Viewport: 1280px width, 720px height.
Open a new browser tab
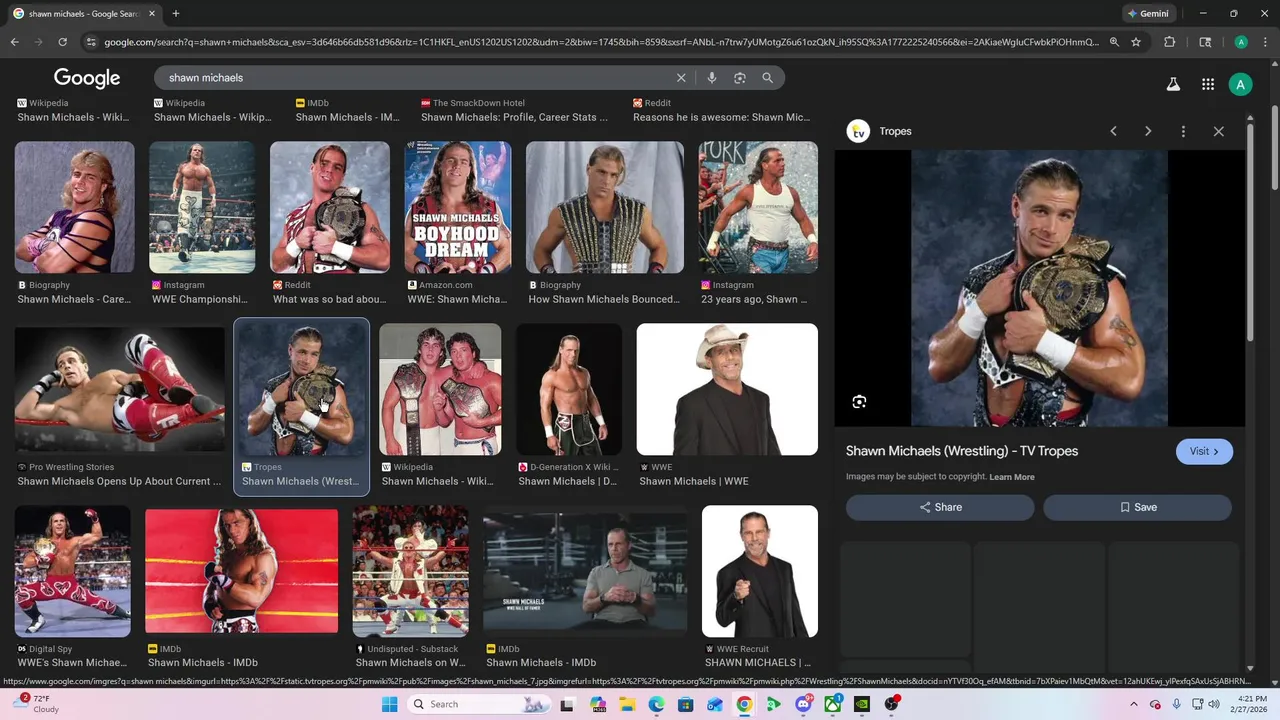click(x=176, y=14)
